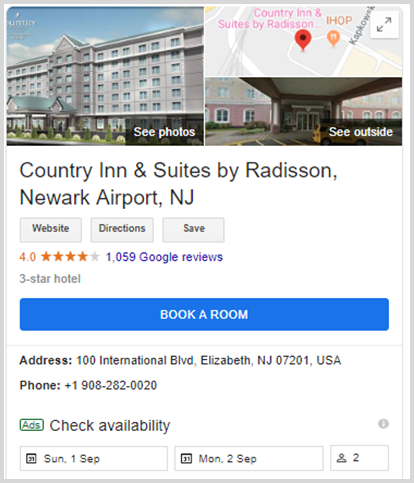The width and height of the screenshot is (414, 483).
Task: Open the 1,059 Google reviews link
Action: (x=164, y=257)
